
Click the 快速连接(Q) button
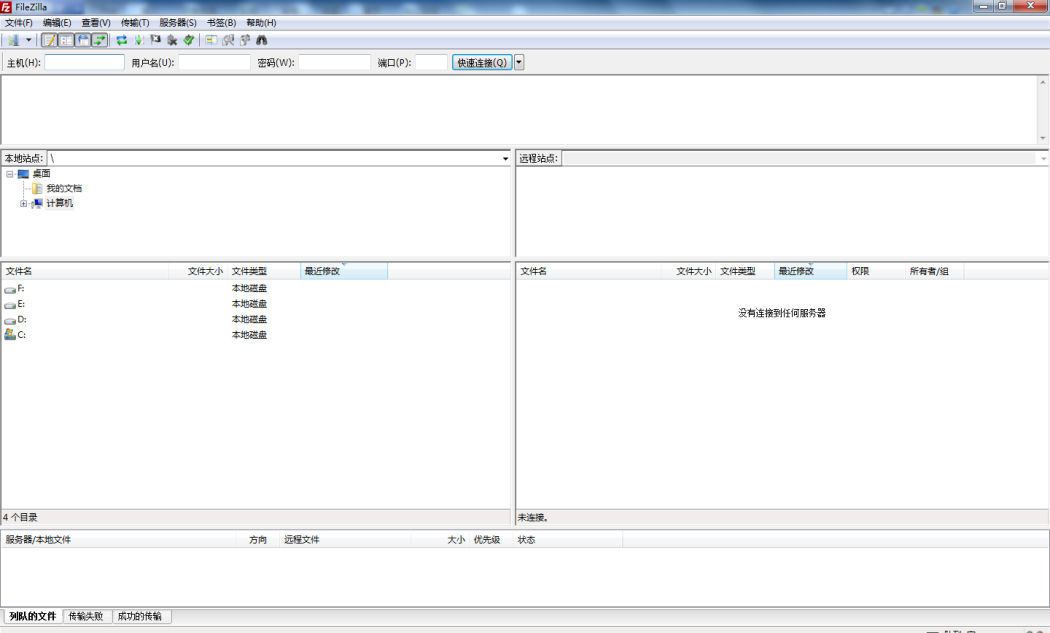pyautogui.click(x=482, y=62)
